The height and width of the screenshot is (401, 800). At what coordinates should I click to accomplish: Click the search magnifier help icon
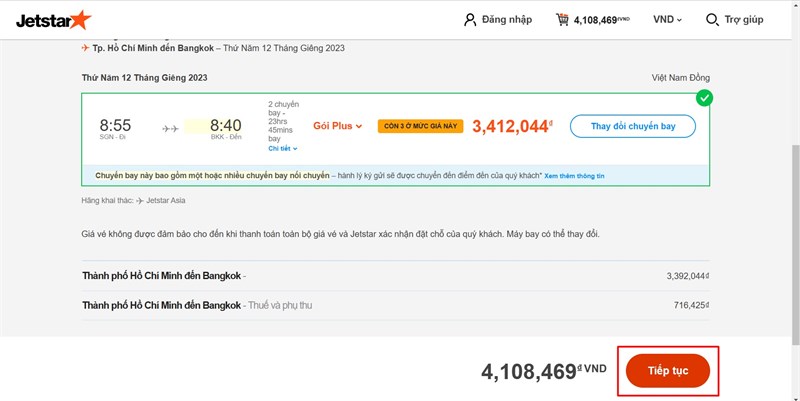[x=712, y=19]
